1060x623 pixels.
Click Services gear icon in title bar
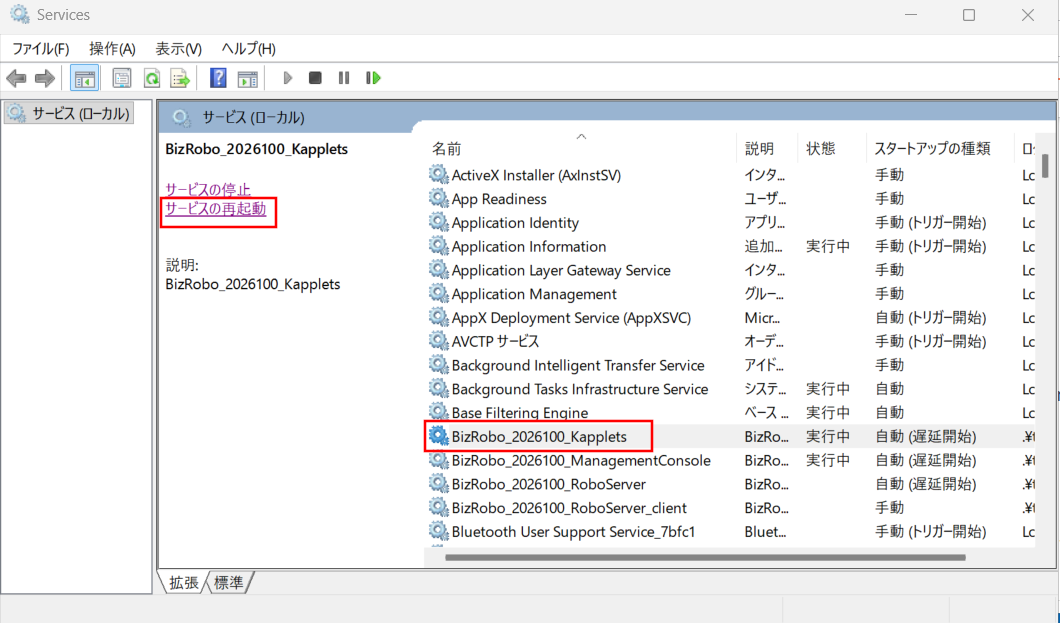point(20,14)
